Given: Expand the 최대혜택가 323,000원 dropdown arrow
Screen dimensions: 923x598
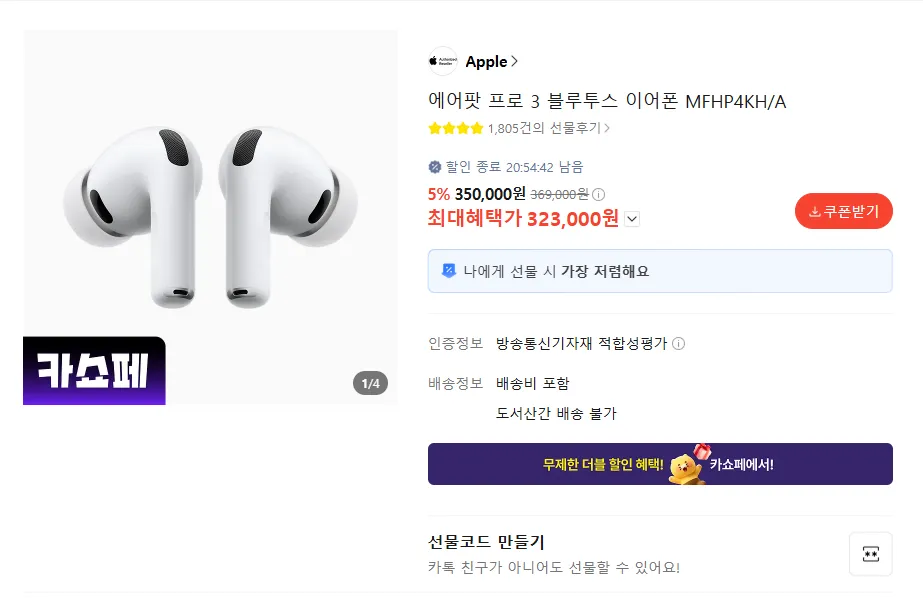Looking at the screenshot, I should 632,219.
